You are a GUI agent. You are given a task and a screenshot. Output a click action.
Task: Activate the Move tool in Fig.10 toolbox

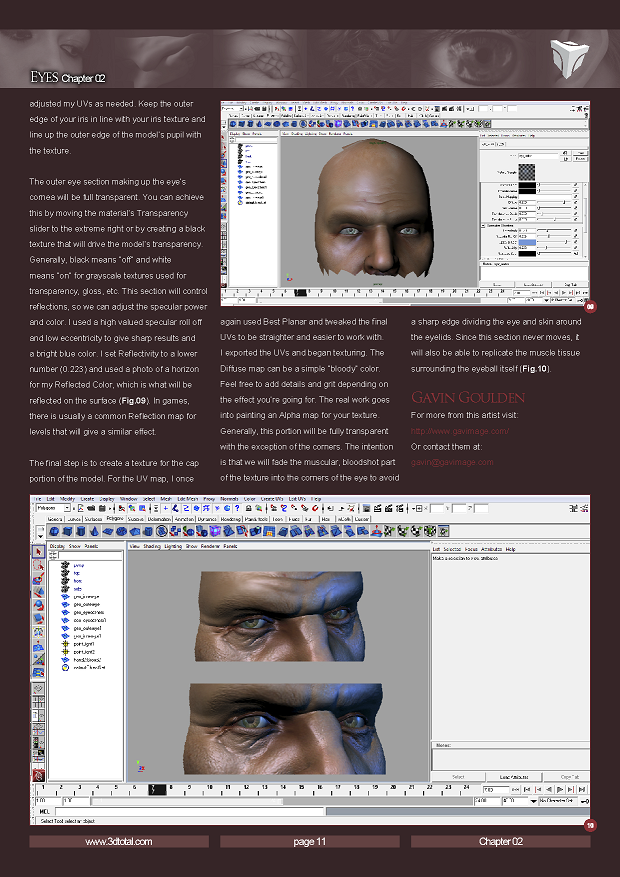tap(38, 592)
